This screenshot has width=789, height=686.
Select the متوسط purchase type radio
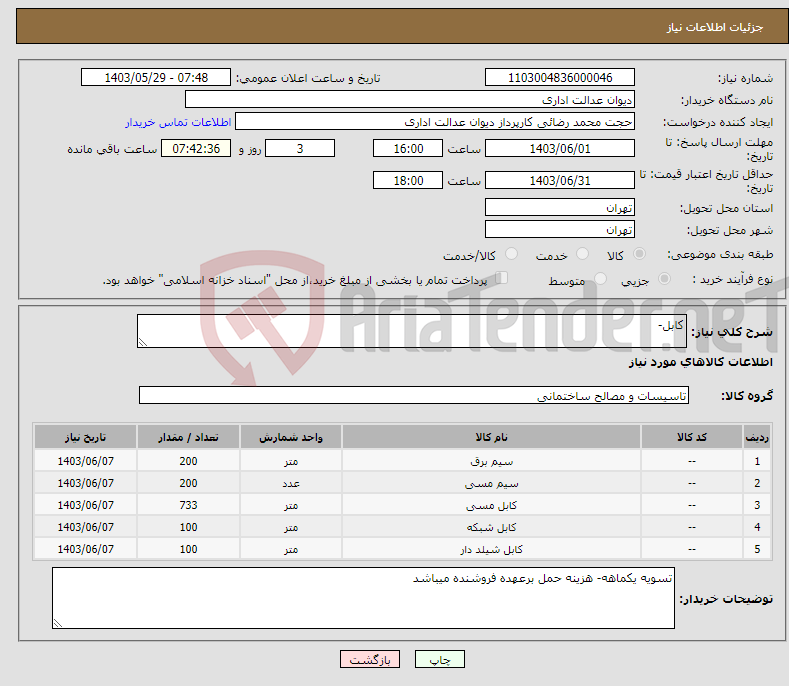pyautogui.click(x=600, y=278)
